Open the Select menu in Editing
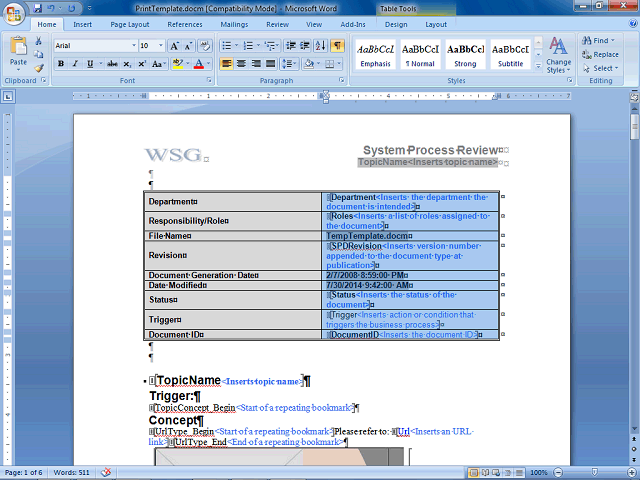Viewport: 640px width, 480px height. (x=600, y=68)
